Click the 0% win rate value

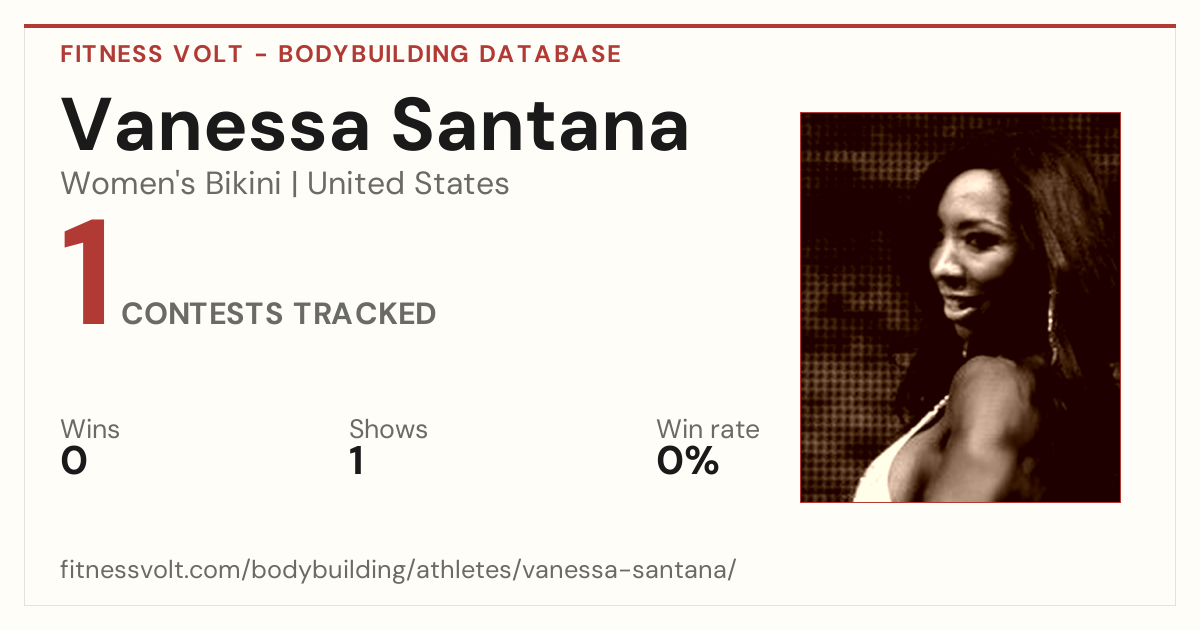[x=688, y=461]
